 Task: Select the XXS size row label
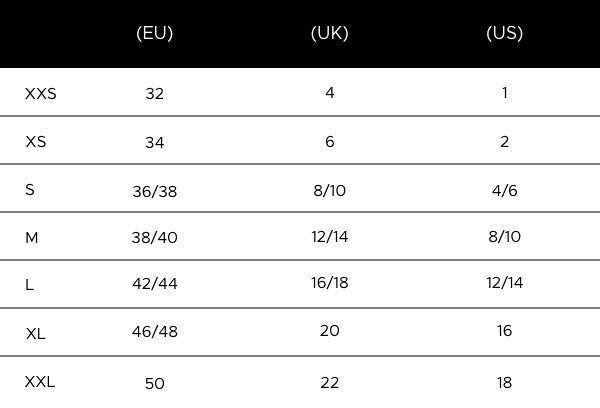[41, 94]
